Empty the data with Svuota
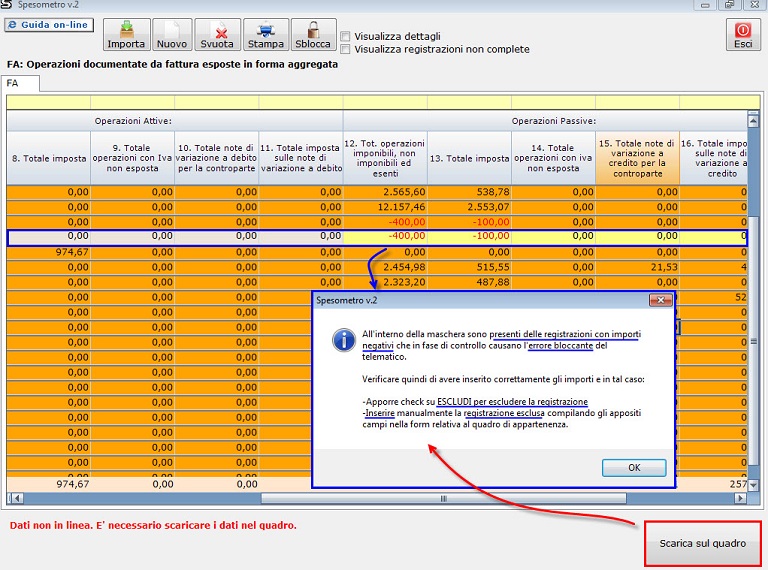The height and width of the screenshot is (570, 768). (217, 35)
